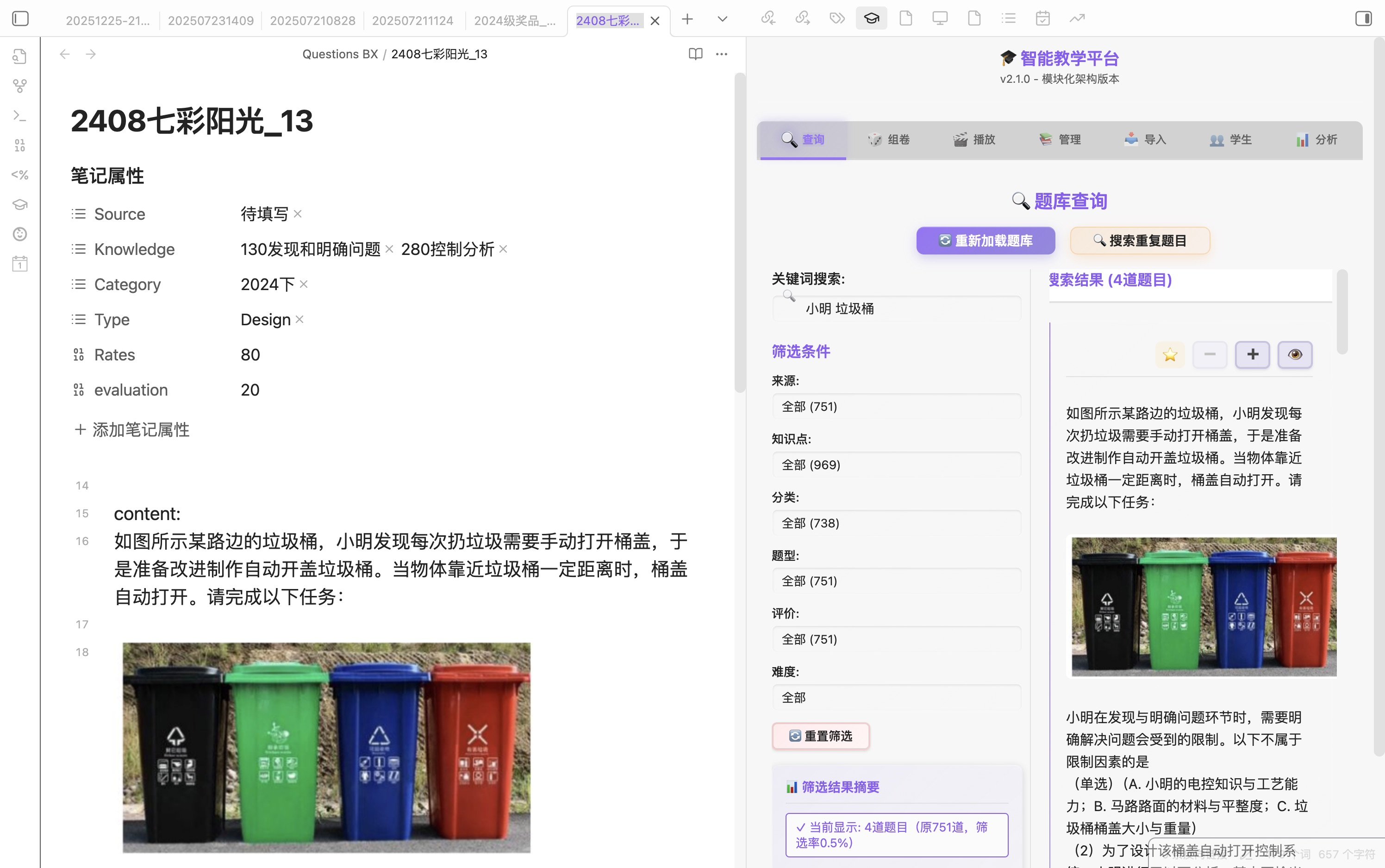Viewport: 1385px width, 868px height.
Task: Toggle the right sidebar panel icon
Action: click(x=1363, y=19)
